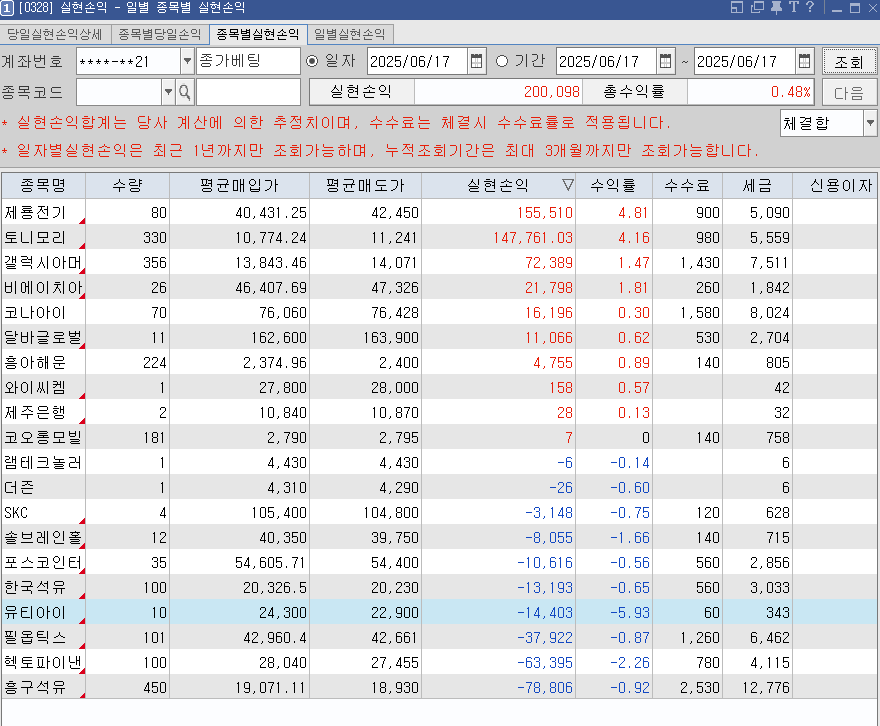Viewport: 880px width, 726px height.
Task: Open calendar for the period start date
Action: (665, 61)
